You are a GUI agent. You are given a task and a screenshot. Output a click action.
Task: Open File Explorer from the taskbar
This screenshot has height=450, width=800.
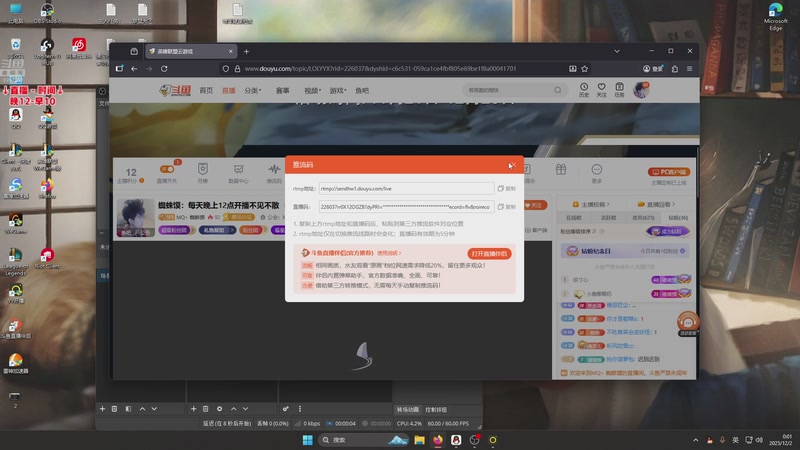[419, 440]
